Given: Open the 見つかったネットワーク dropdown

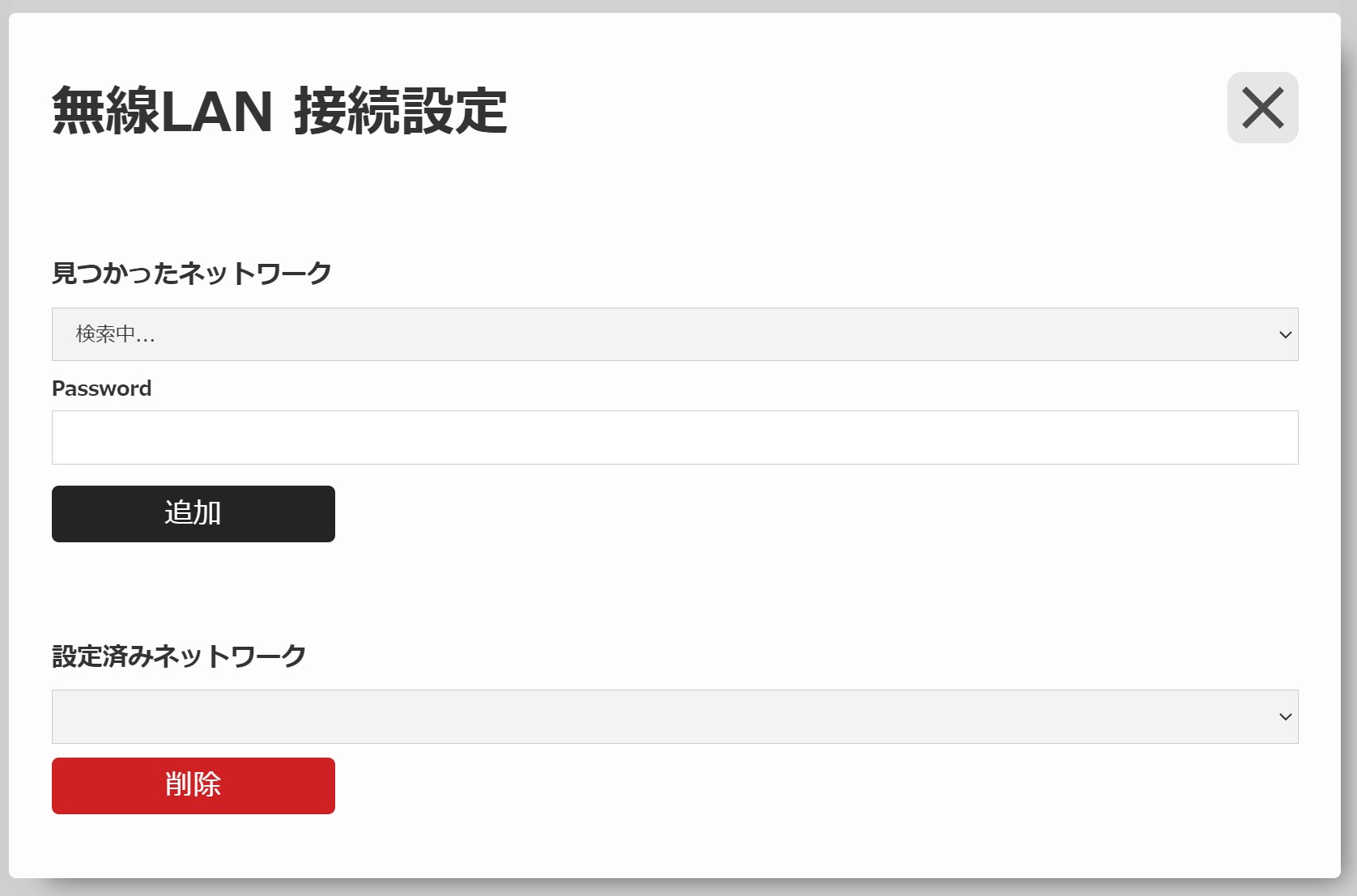Looking at the screenshot, I should 674,334.
